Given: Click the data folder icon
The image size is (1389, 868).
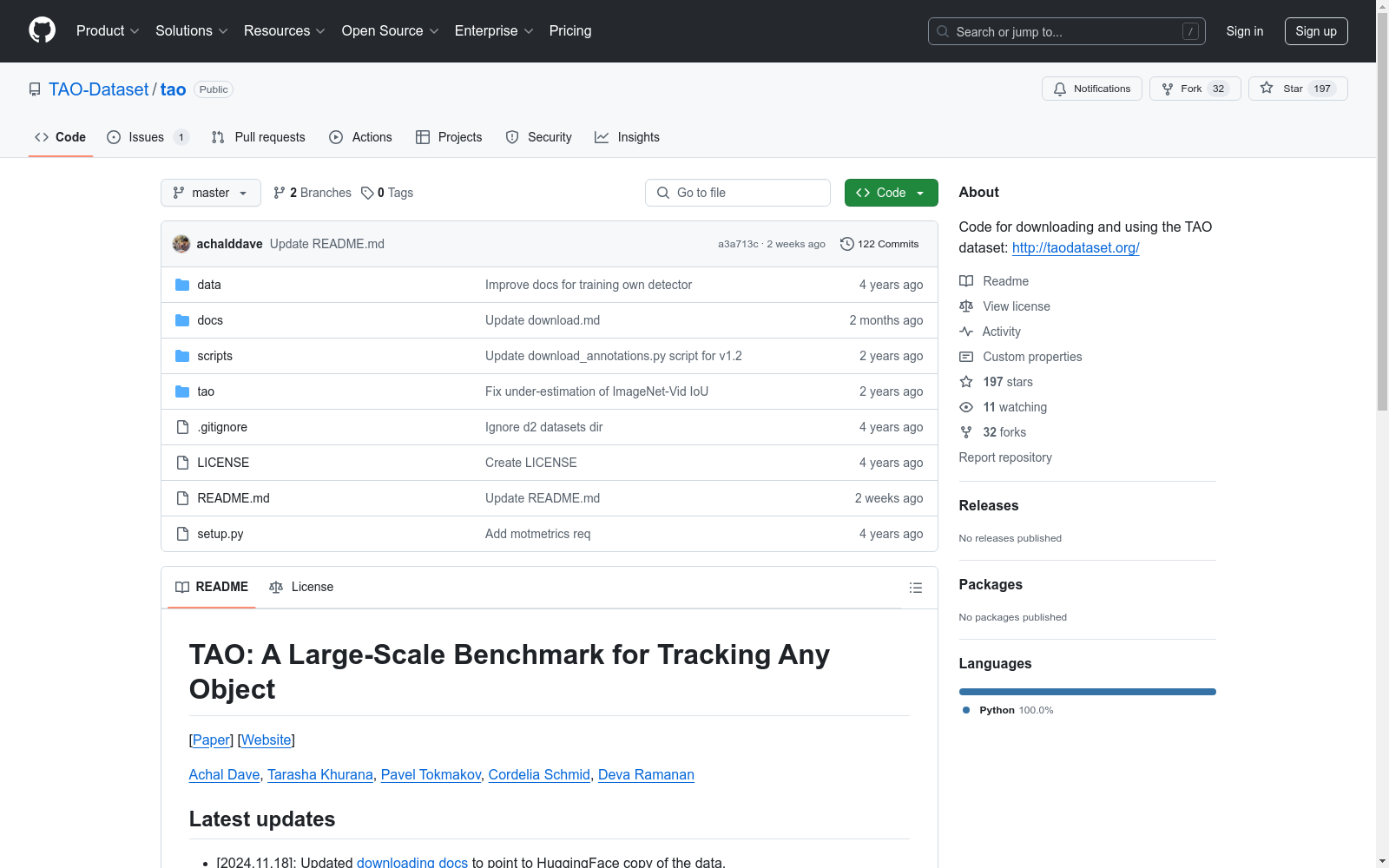Looking at the screenshot, I should tap(182, 285).
